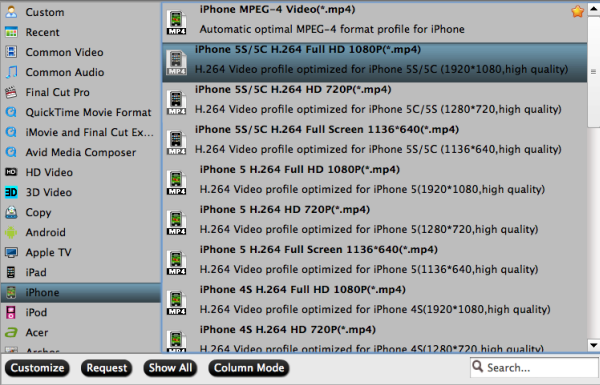
Task: Open the QuickTime Movie Format category
Action: (81, 112)
